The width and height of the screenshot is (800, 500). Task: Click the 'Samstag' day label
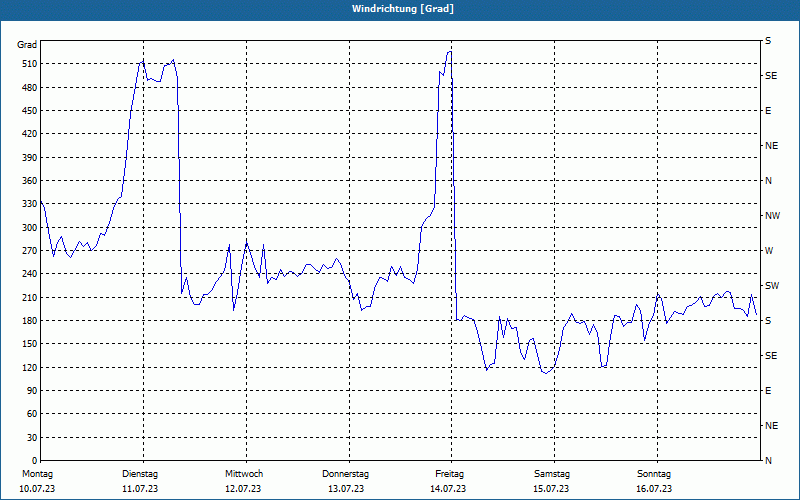[552, 474]
